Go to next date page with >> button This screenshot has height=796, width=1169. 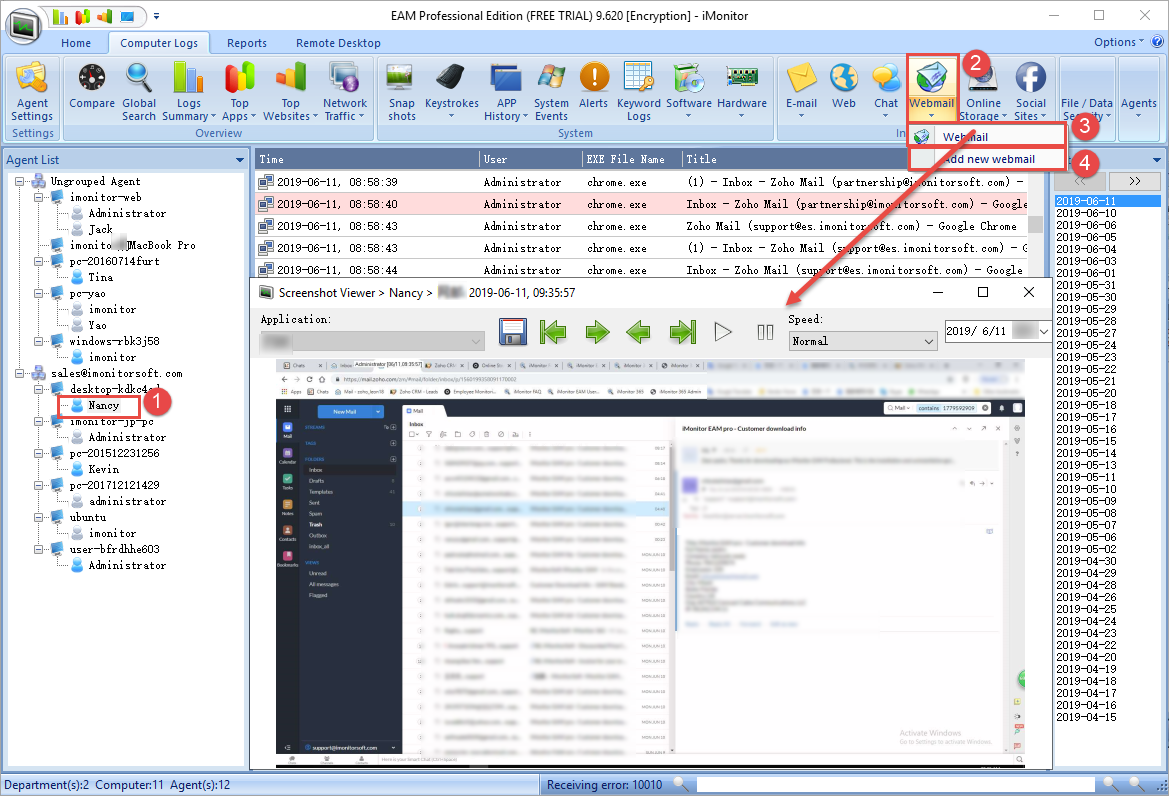(1135, 181)
